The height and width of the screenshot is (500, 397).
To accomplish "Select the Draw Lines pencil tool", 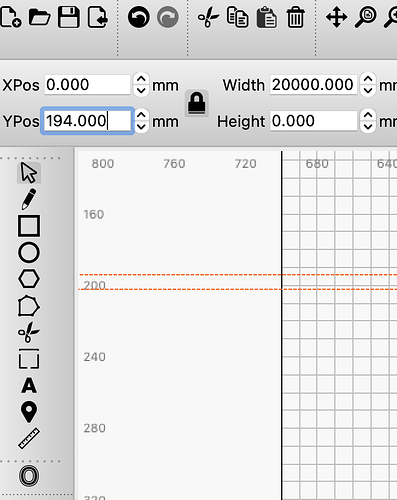I will 29,199.
